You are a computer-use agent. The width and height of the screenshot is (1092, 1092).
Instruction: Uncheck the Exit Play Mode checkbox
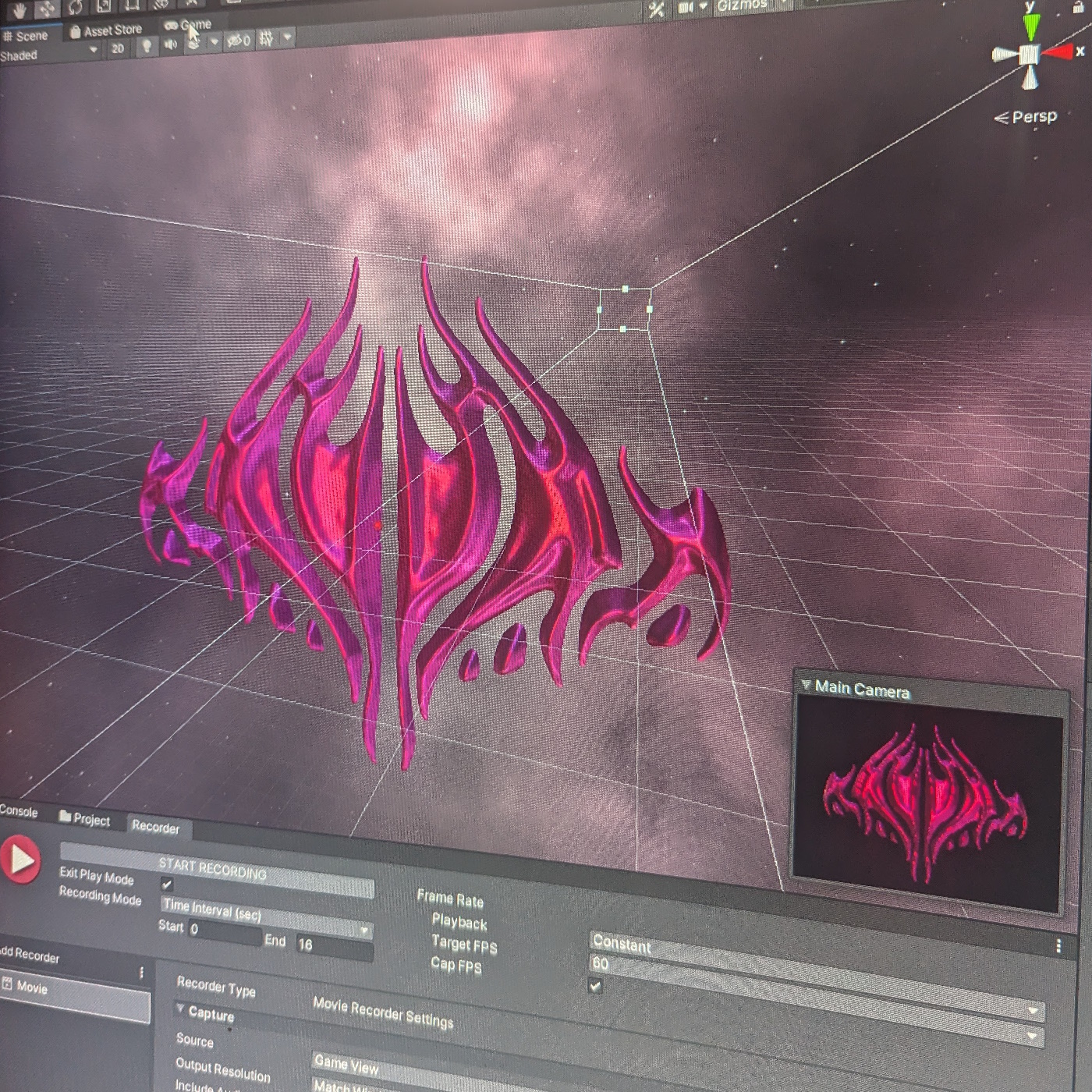166,885
